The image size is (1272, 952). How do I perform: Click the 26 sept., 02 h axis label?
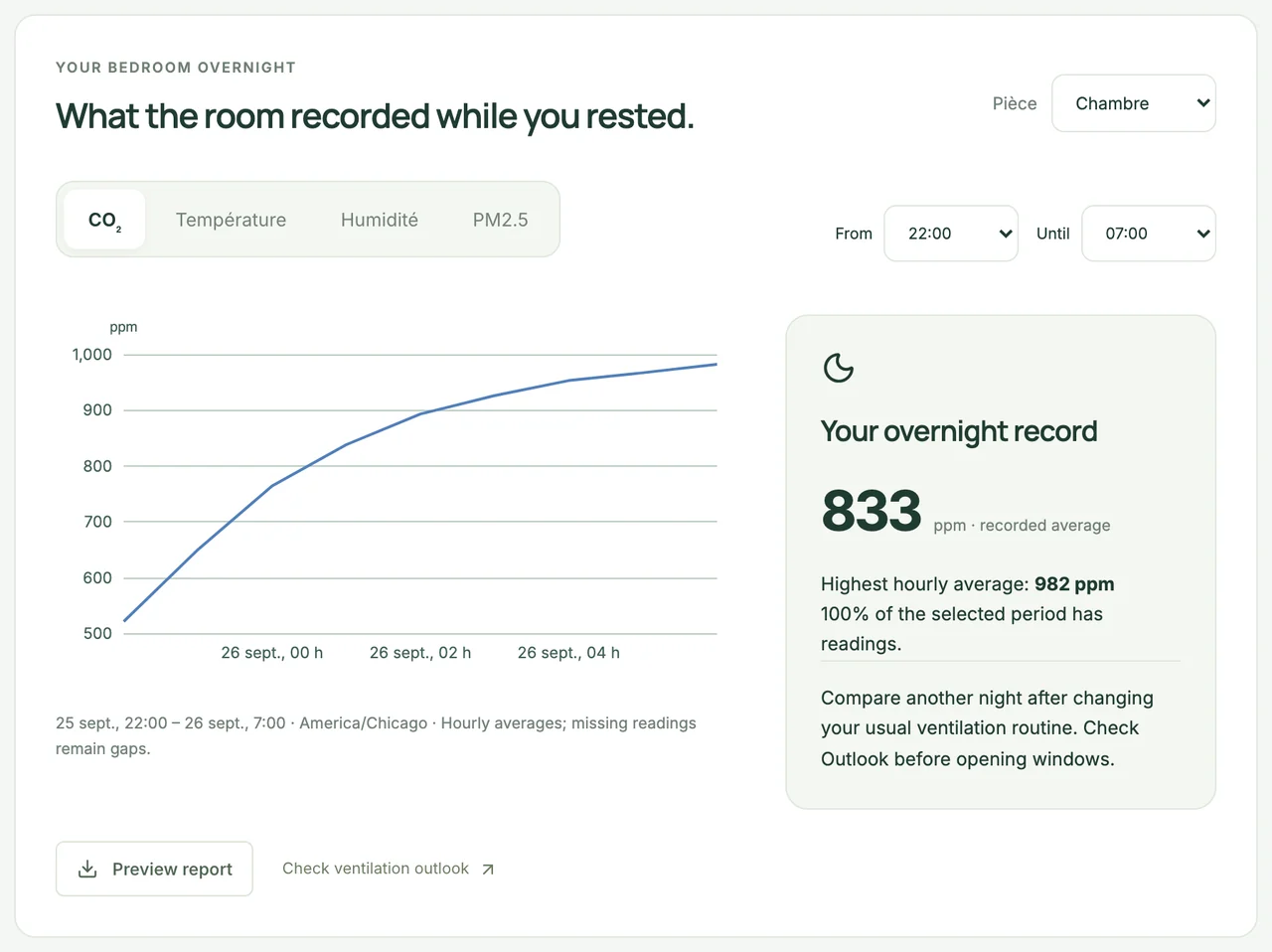(420, 653)
